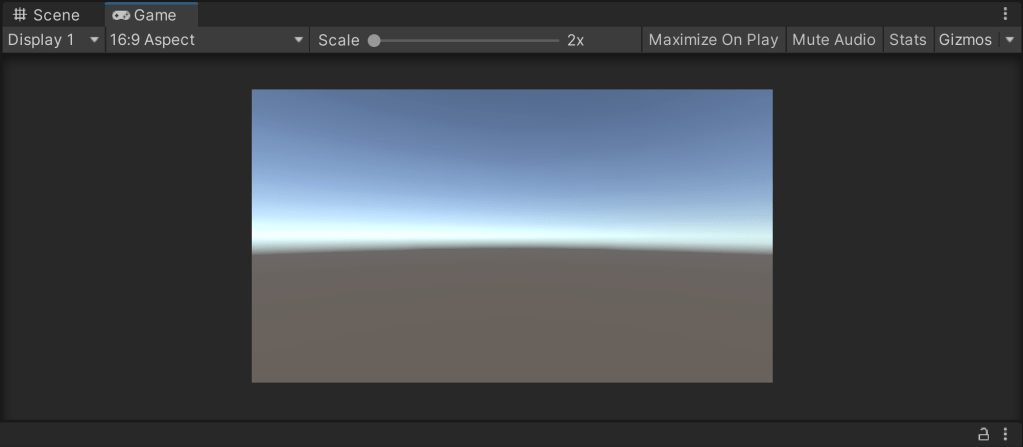Click the grid icon on the Scene tab
This screenshot has width=1023, height=447.
[x=20, y=15]
